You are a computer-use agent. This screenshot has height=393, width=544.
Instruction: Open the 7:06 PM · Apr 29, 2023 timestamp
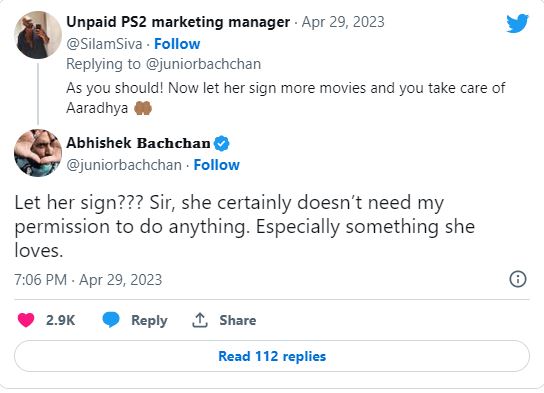(x=88, y=280)
